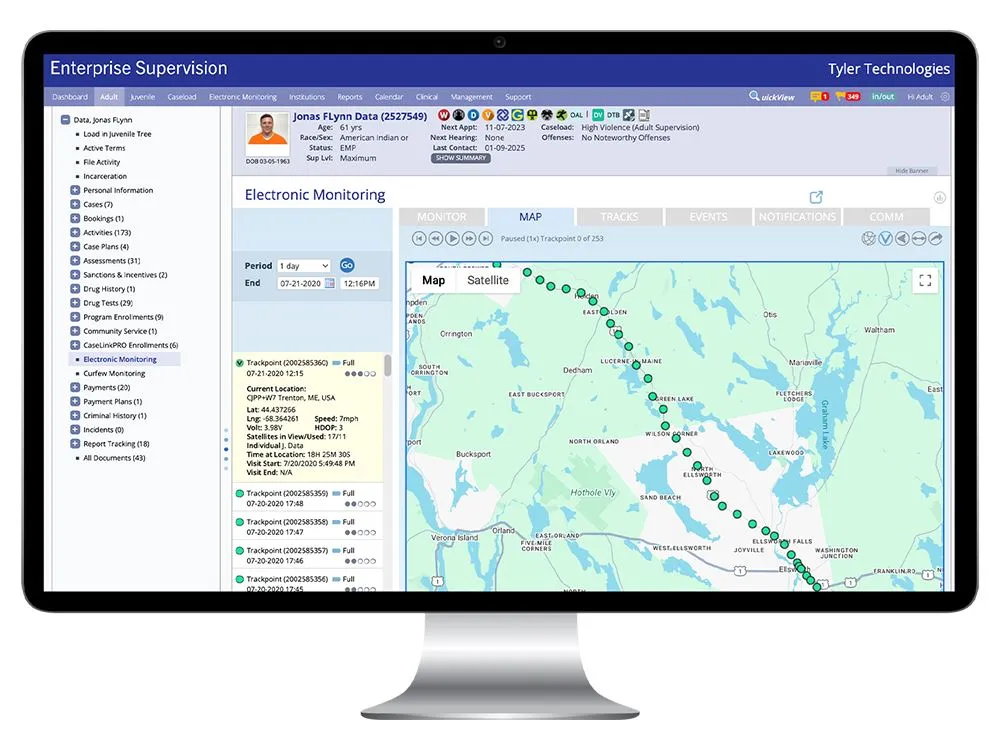Open the map in a new window

(x=816, y=197)
